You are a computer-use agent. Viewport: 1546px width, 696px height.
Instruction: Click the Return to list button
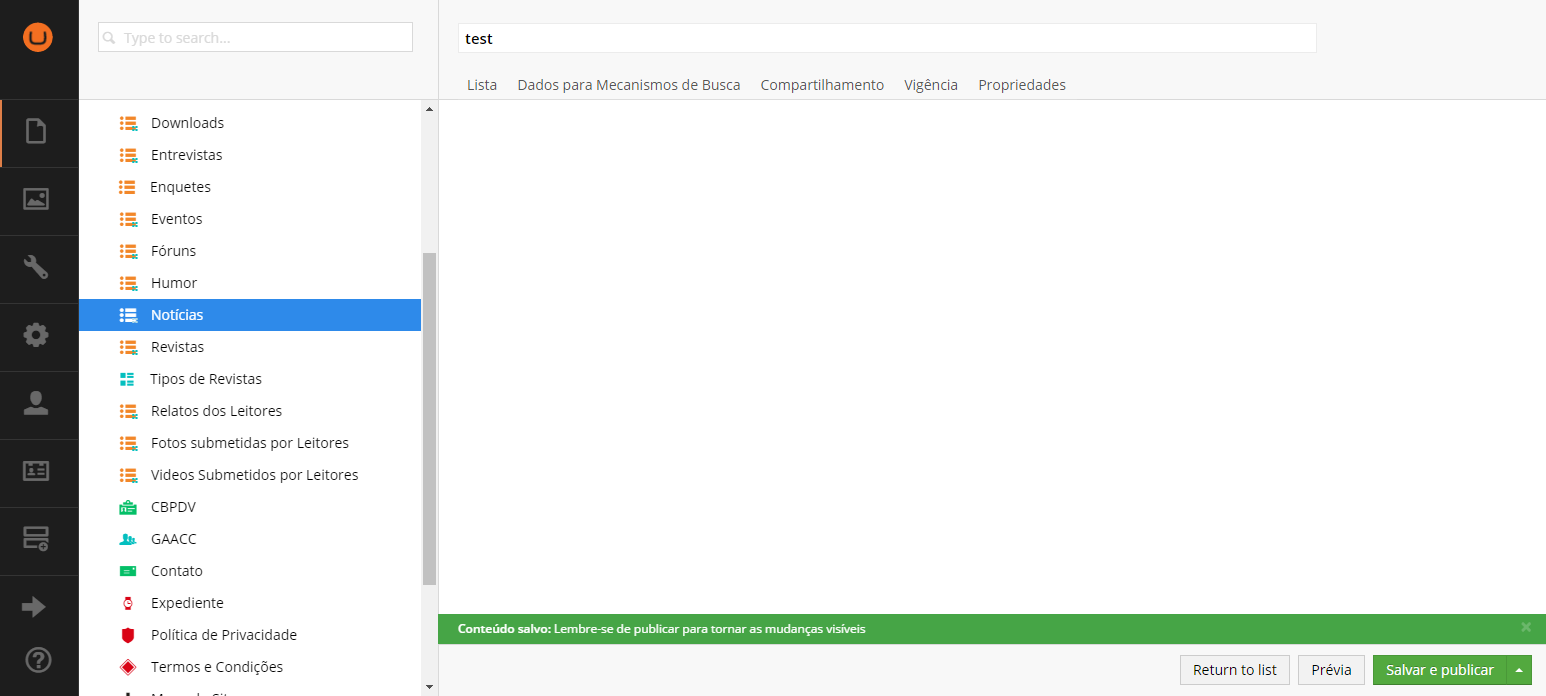(1235, 670)
